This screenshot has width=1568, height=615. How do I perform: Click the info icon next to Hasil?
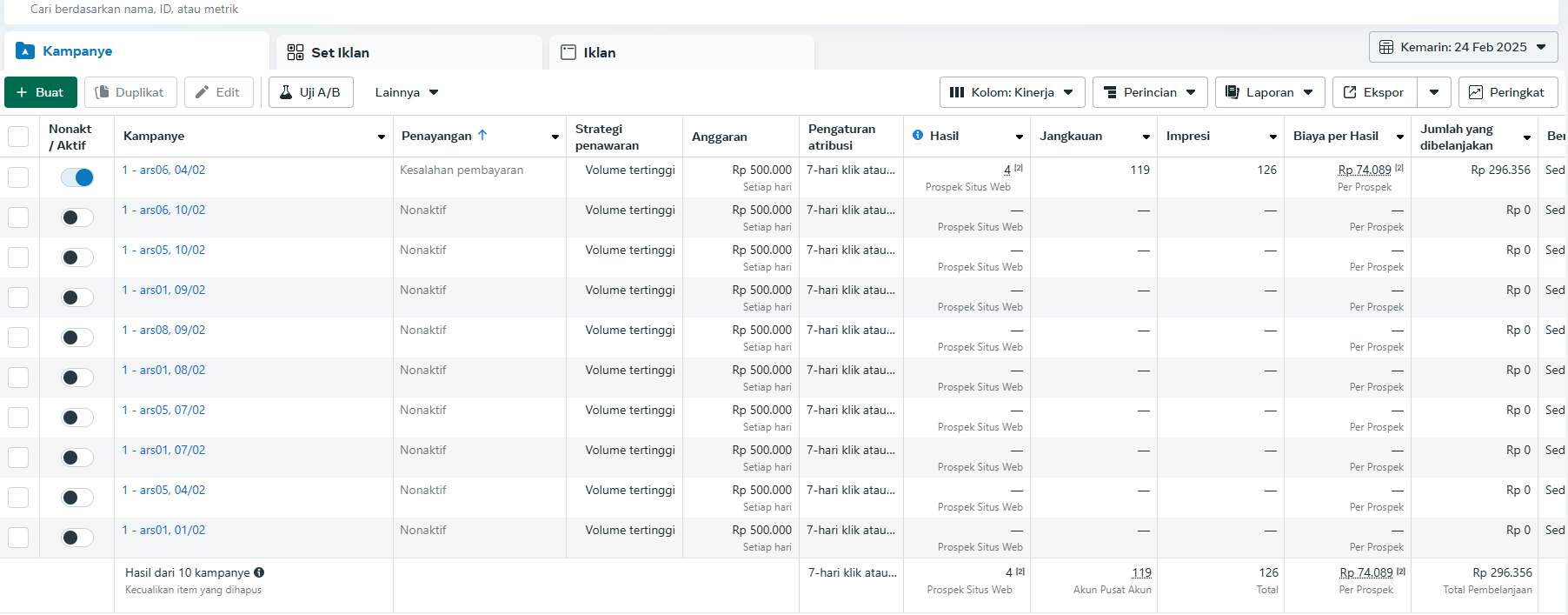[918, 136]
